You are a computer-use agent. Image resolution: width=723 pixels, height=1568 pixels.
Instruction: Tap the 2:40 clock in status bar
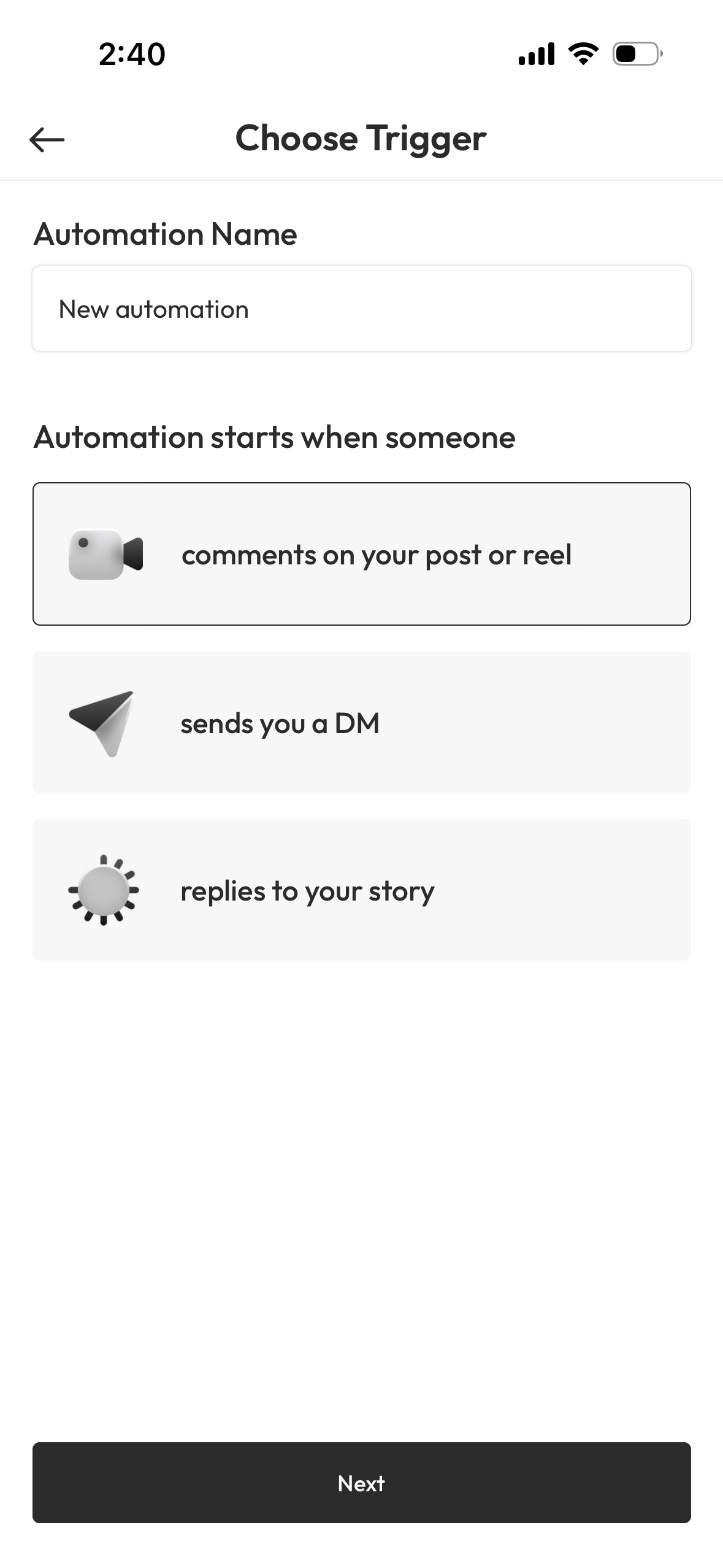tap(132, 54)
